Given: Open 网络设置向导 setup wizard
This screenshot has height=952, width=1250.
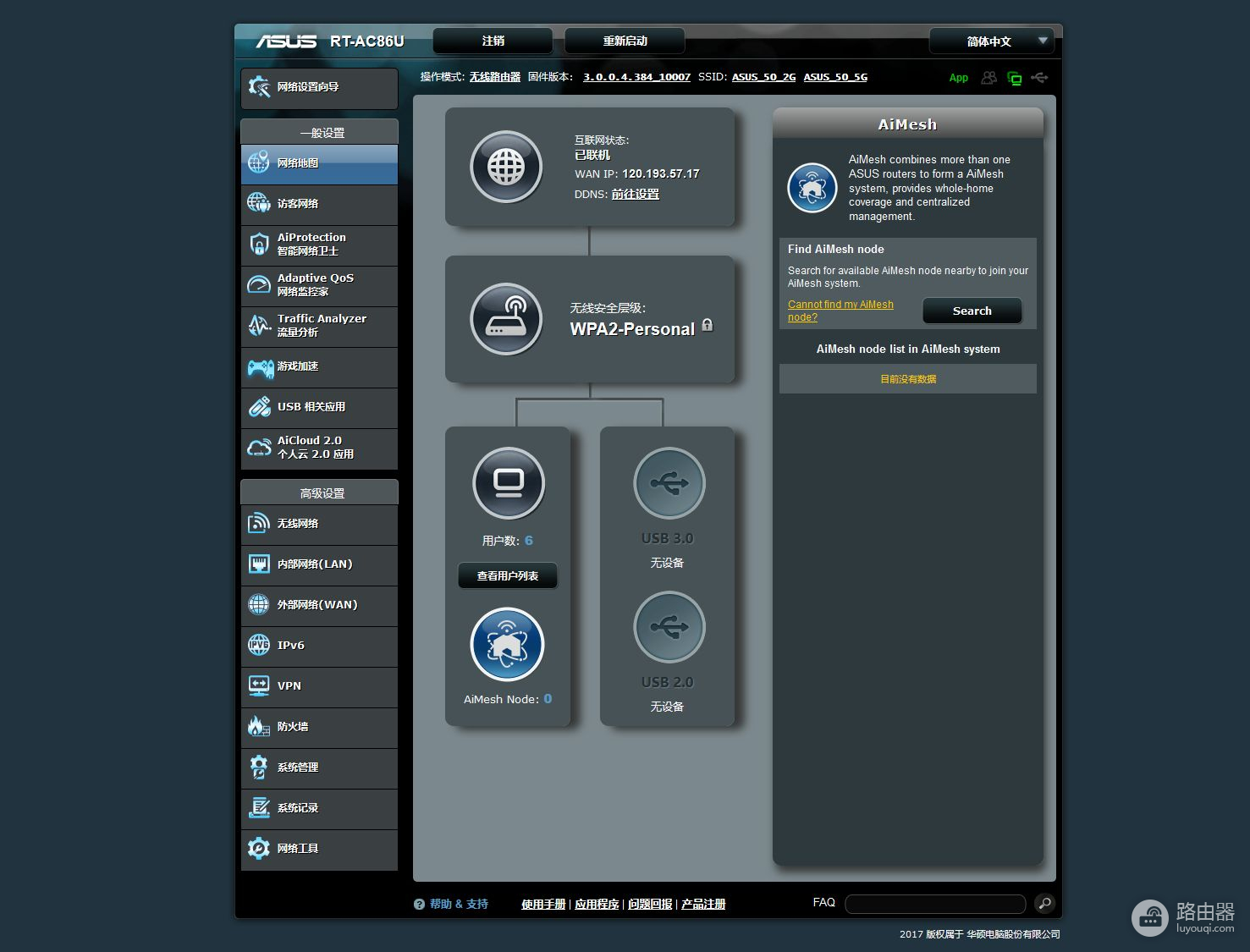Looking at the screenshot, I should click(x=319, y=87).
